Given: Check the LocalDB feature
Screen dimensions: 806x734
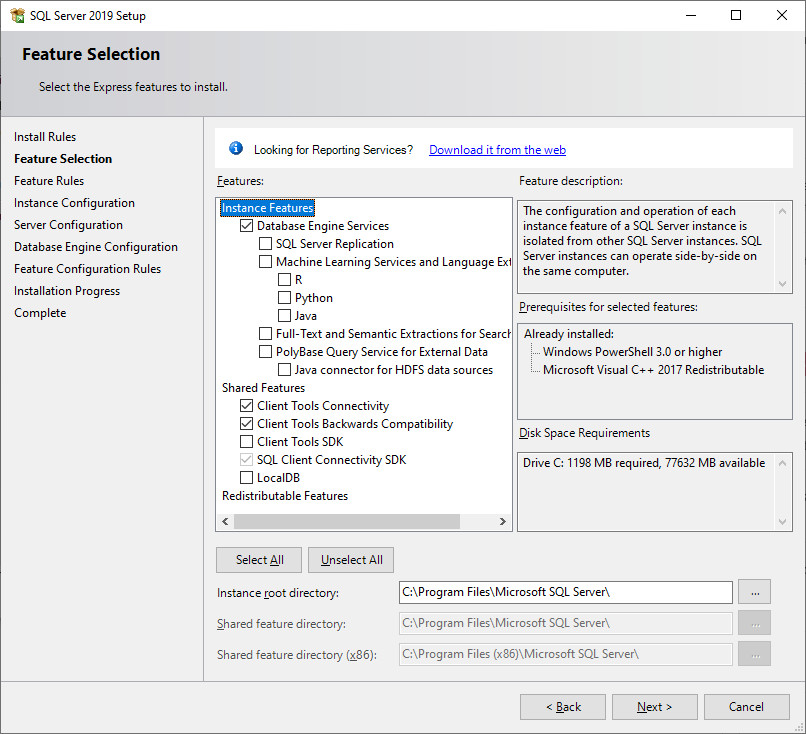Looking at the screenshot, I should coord(247,478).
